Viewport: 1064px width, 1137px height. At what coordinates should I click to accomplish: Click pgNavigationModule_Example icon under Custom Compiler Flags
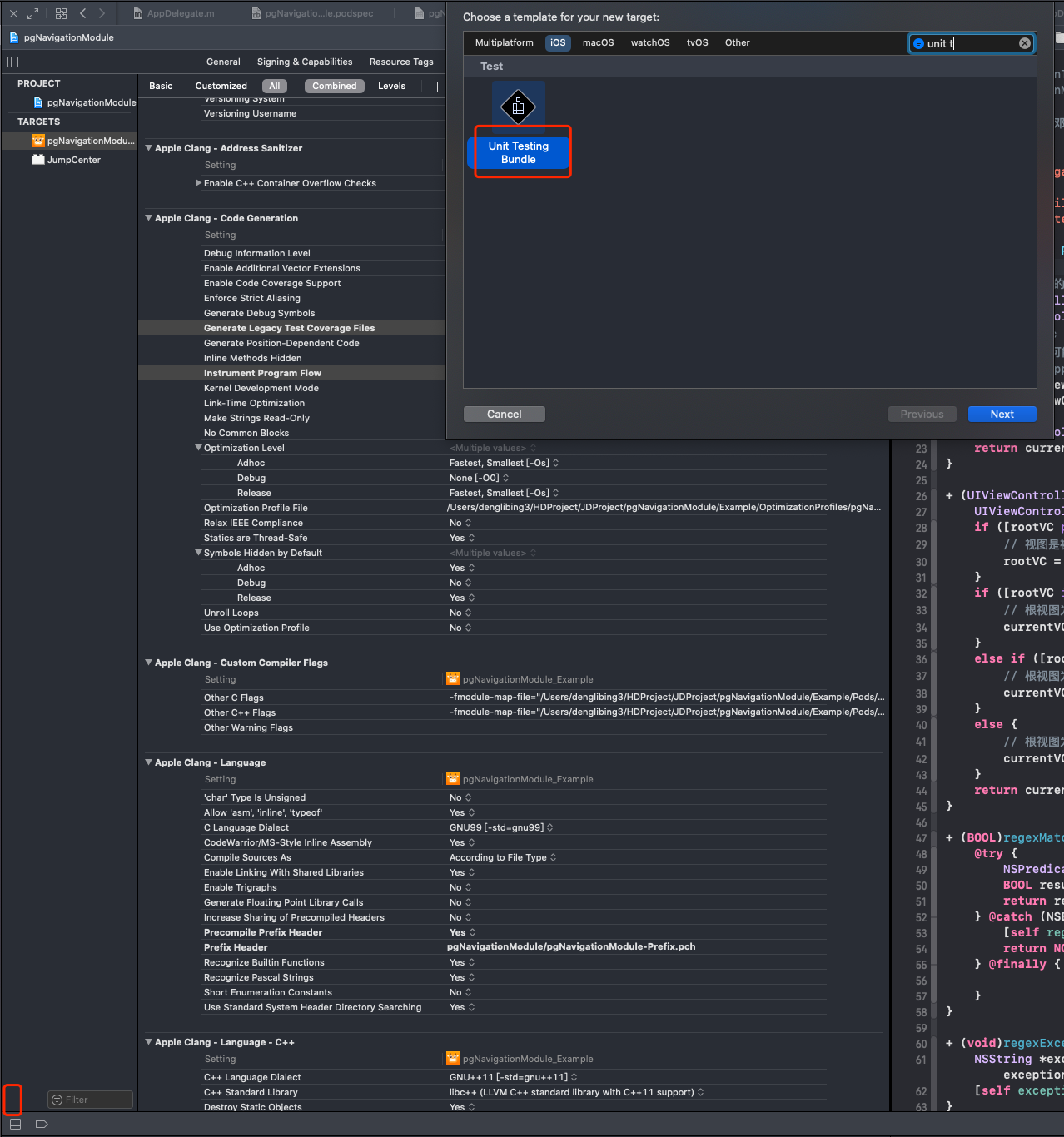pyautogui.click(x=453, y=678)
